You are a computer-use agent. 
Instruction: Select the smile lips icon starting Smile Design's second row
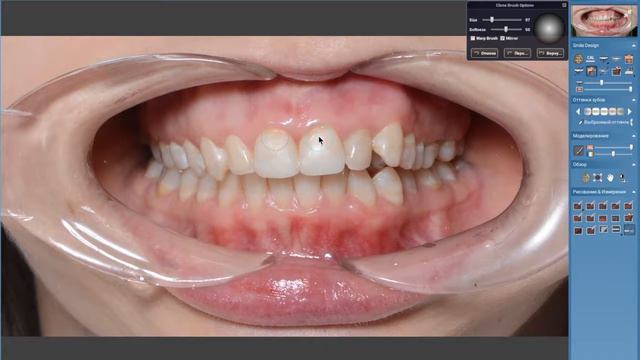pos(579,71)
